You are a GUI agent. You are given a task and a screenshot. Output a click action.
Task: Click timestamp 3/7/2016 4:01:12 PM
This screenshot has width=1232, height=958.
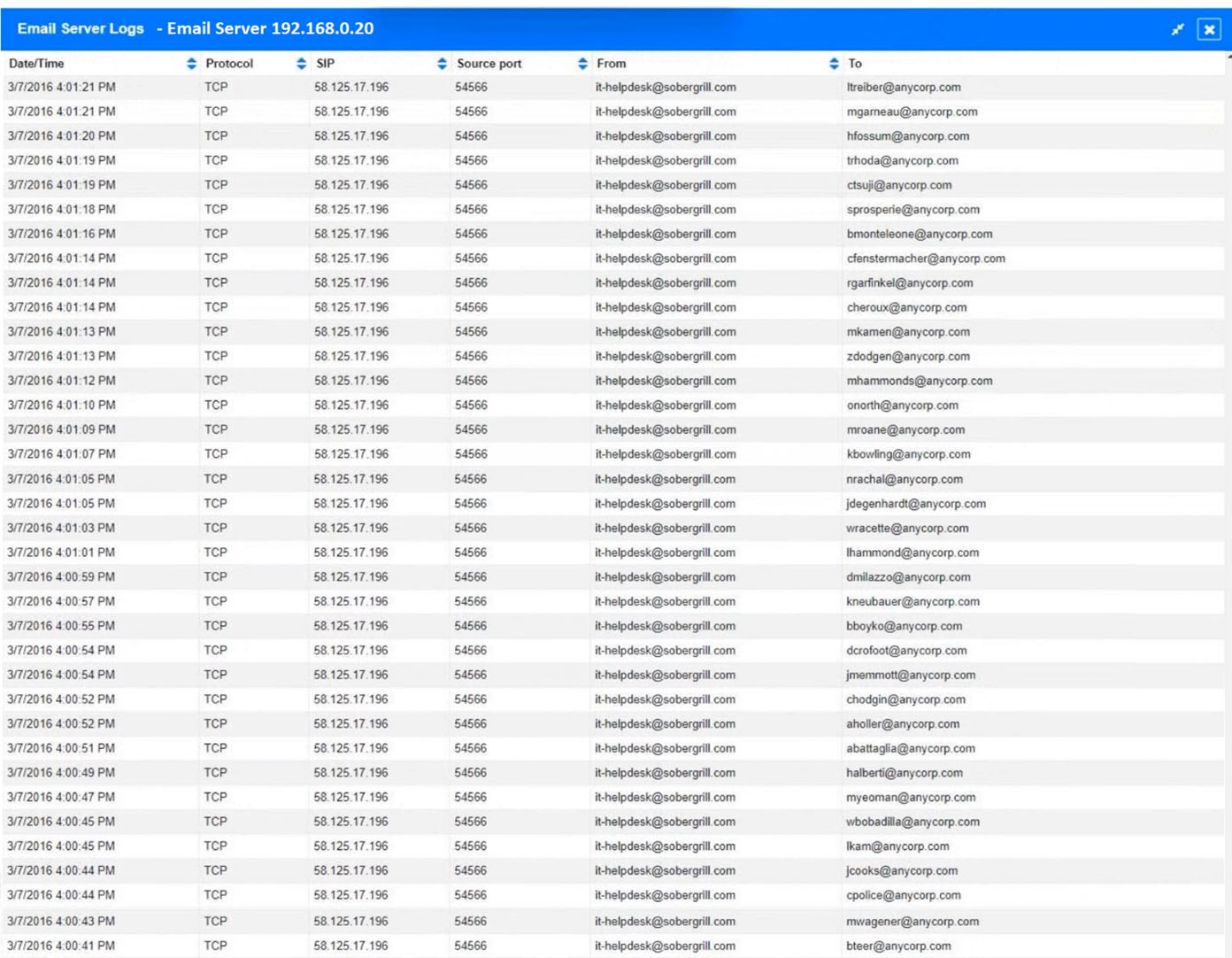coord(62,382)
